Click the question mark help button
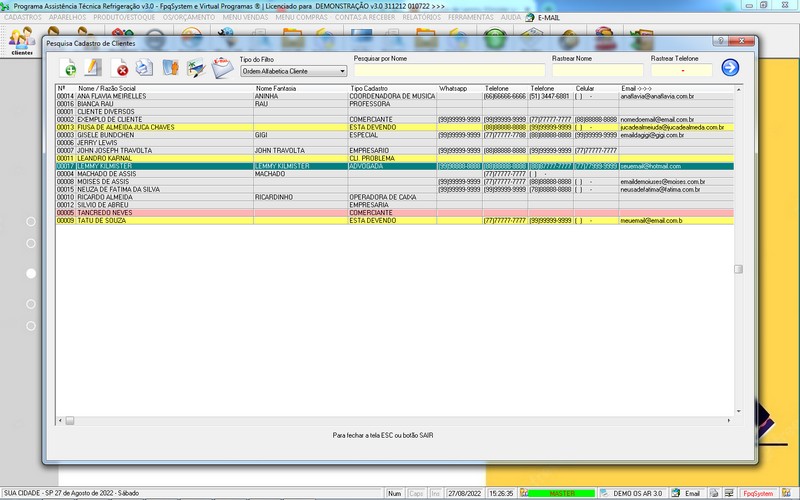The width and height of the screenshot is (800, 500). click(720, 42)
